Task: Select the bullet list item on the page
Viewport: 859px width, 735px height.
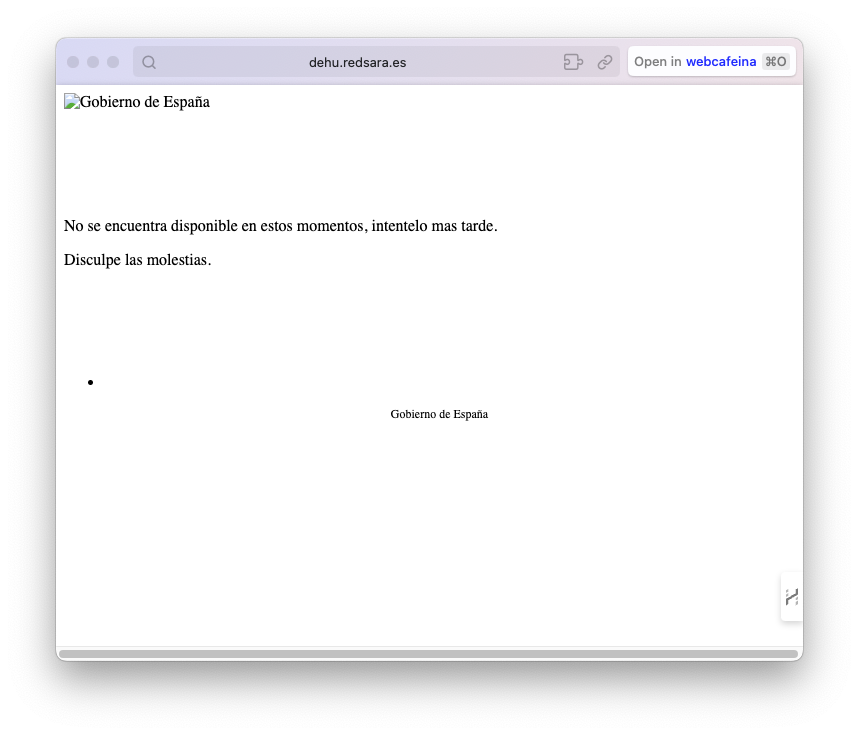Action: point(91,382)
